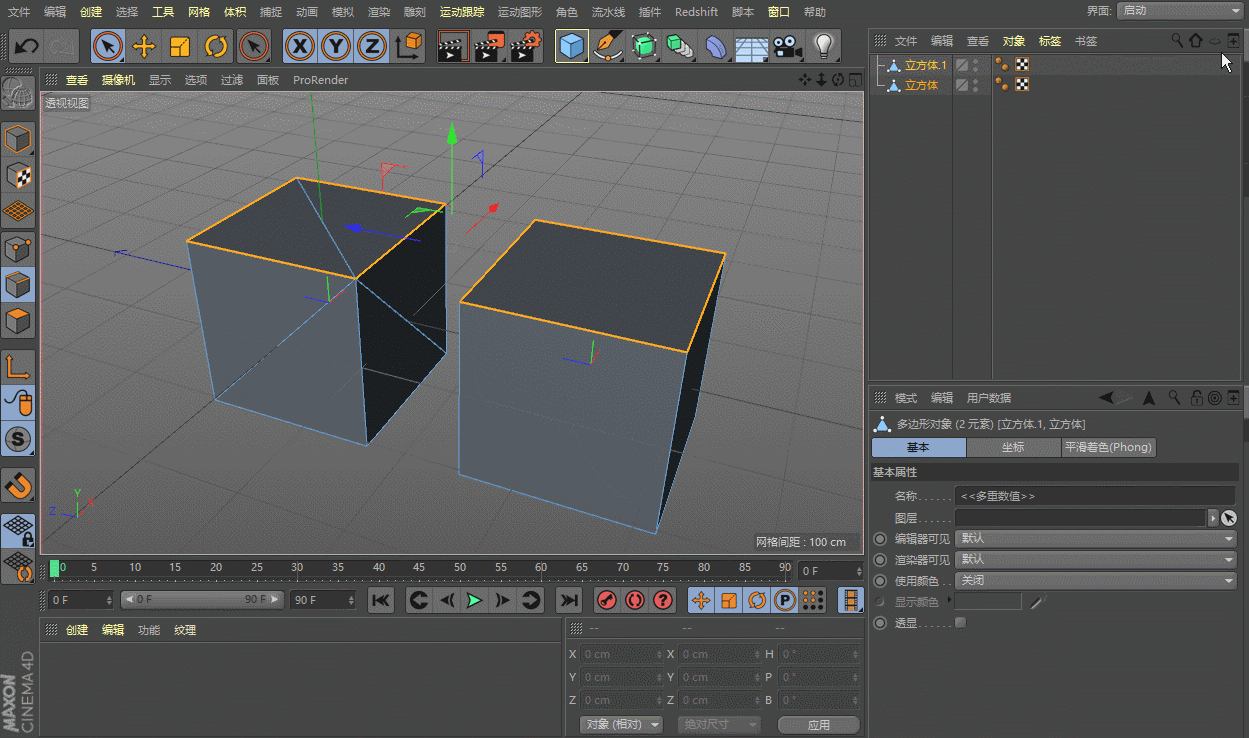Open the 编辑器可见 dropdown
This screenshot has height=738, width=1249.
(1096, 538)
